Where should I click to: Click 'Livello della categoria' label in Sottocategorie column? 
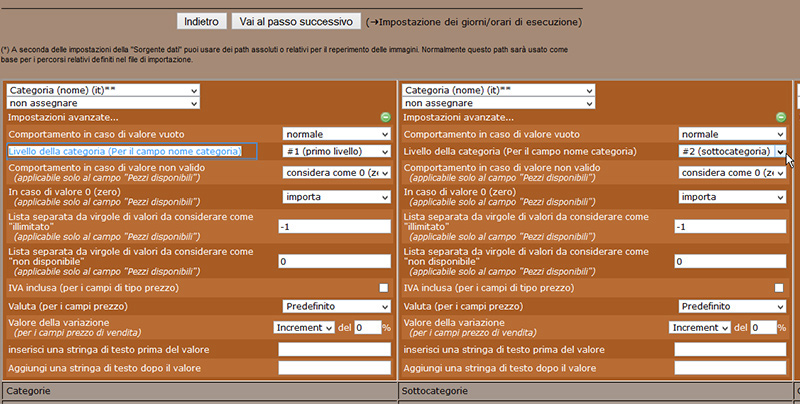(520, 152)
